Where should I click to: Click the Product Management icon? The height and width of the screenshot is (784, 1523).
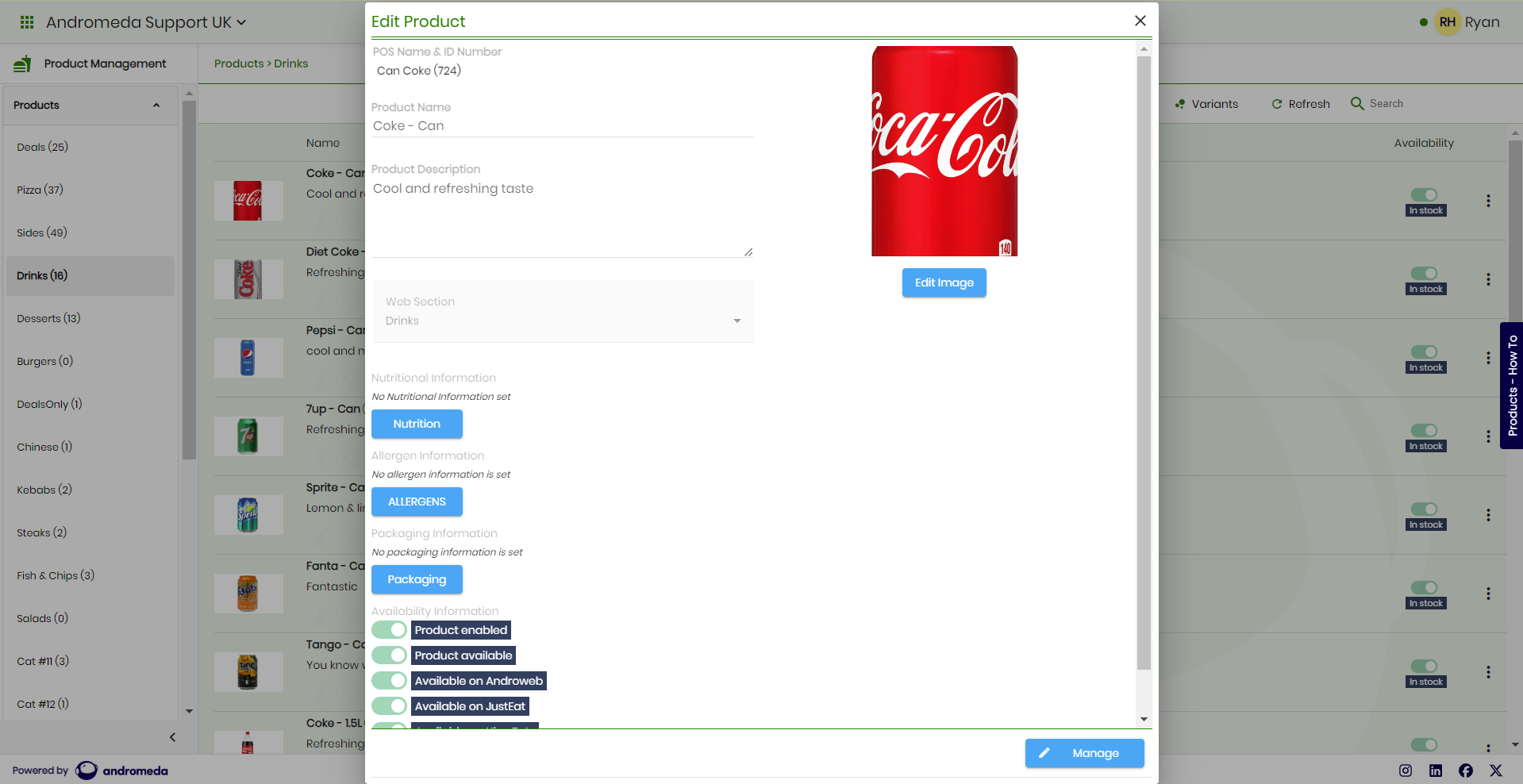pos(22,63)
